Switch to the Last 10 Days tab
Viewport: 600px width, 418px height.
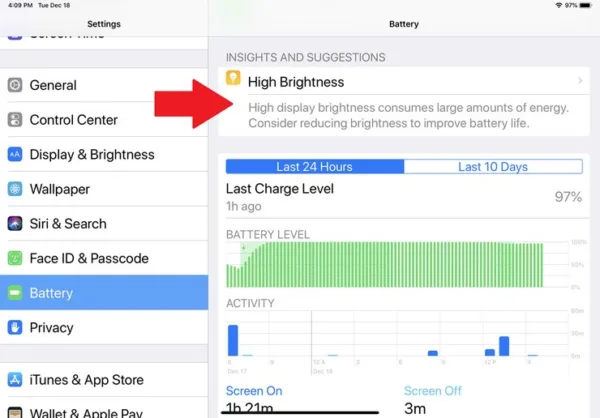point(493,167)
